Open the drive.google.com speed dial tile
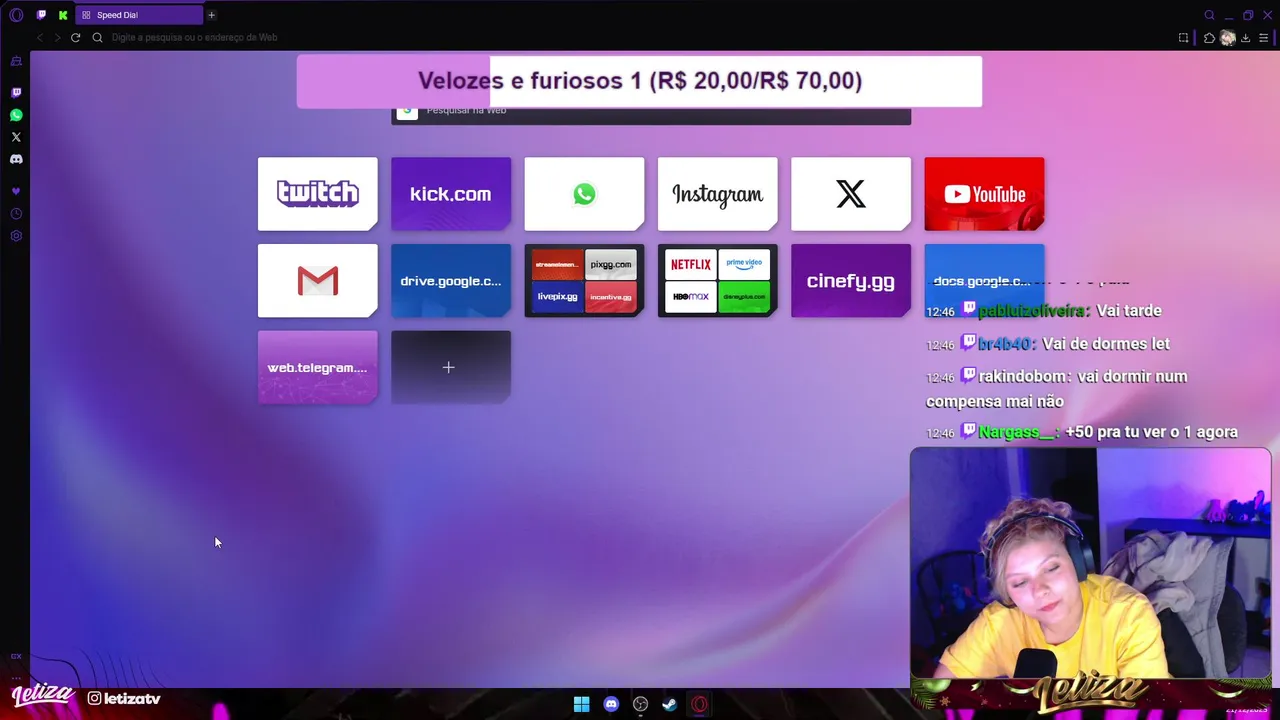This screenshot has height=720, width=1280. pos(451,281)
